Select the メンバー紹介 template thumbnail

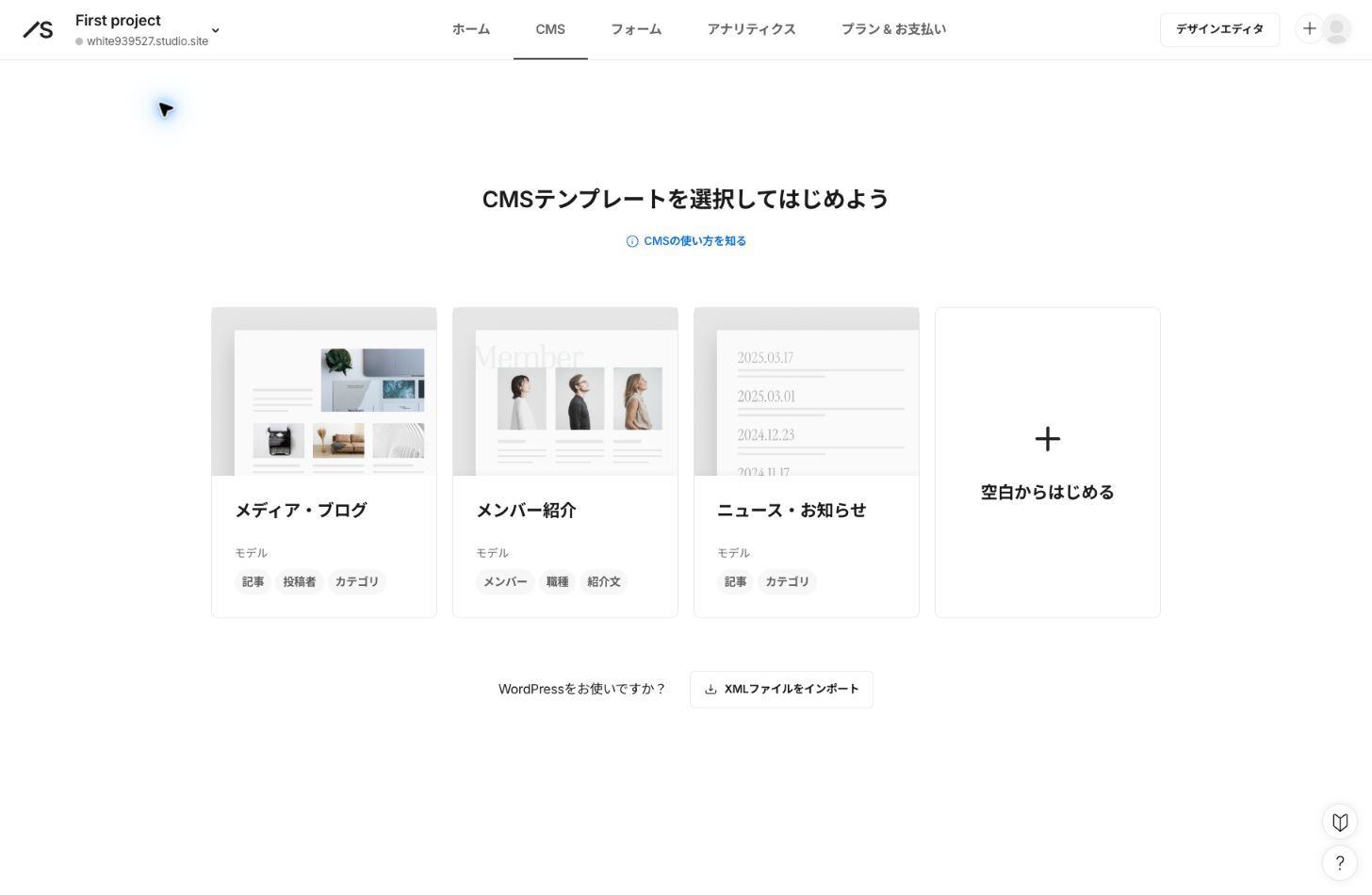[x=565, y=392]
